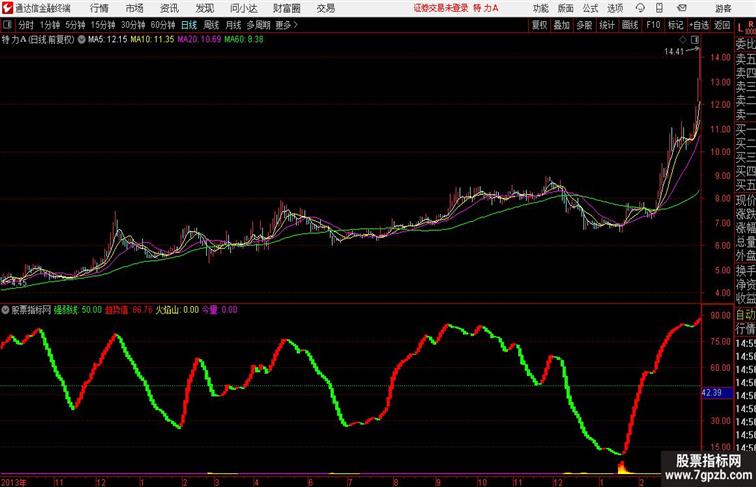Switch to the 1分钟 period tab
Image resolution: width=756 pixels, height=487 pixels.
pos(50,25)
